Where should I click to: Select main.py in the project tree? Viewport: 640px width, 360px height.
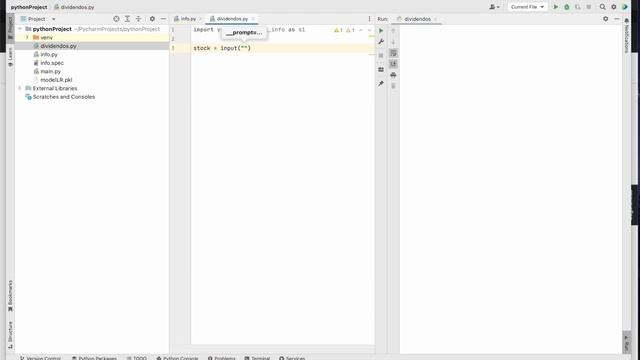point(50,71)
